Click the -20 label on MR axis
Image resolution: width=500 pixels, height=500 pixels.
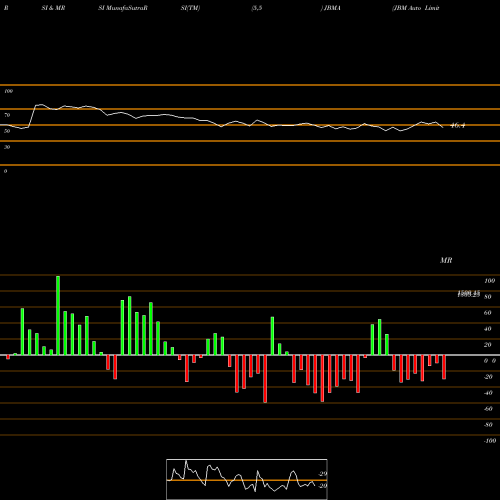click(x=488, y=377)
